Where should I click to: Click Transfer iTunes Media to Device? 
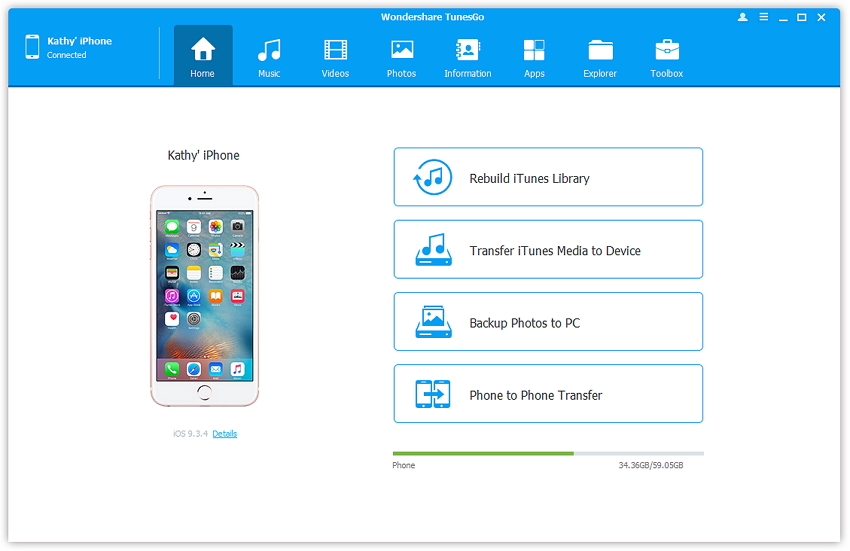pos(548,250)
